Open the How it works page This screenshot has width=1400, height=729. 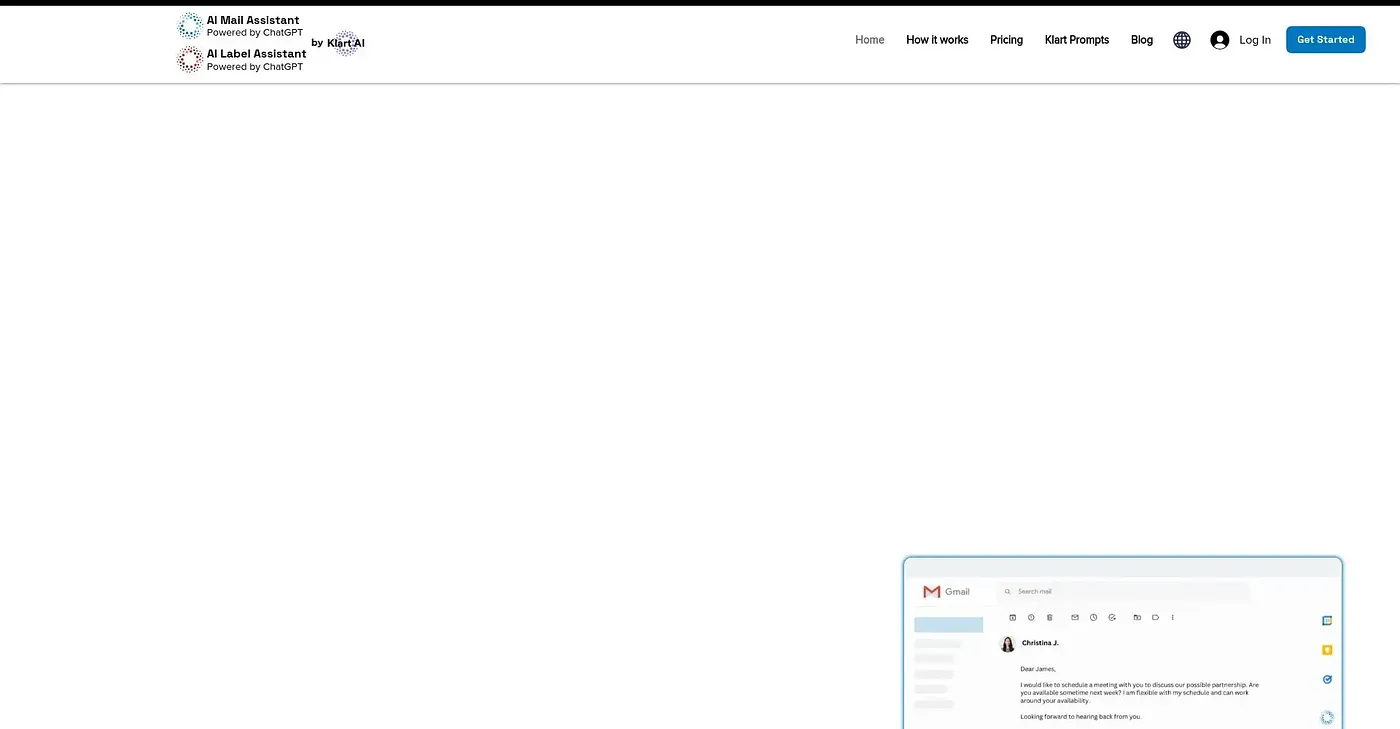(x=937, y=40)
